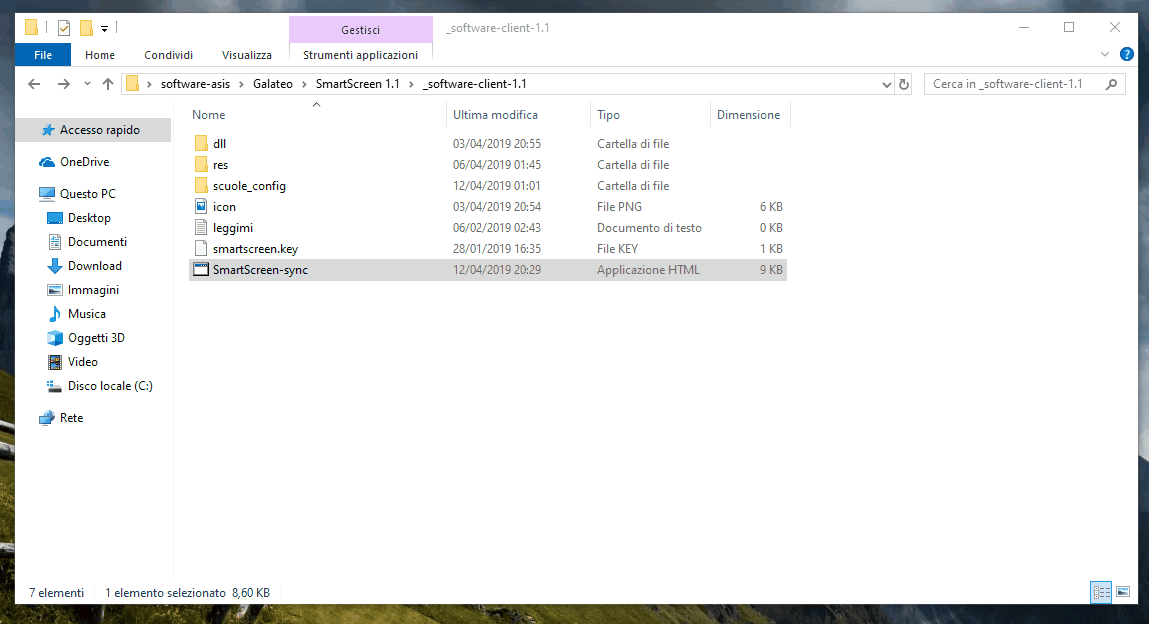Expand the ribbon with the chevron
1149x624 pixels.
pyautogui.click(x=1105, y=54)
